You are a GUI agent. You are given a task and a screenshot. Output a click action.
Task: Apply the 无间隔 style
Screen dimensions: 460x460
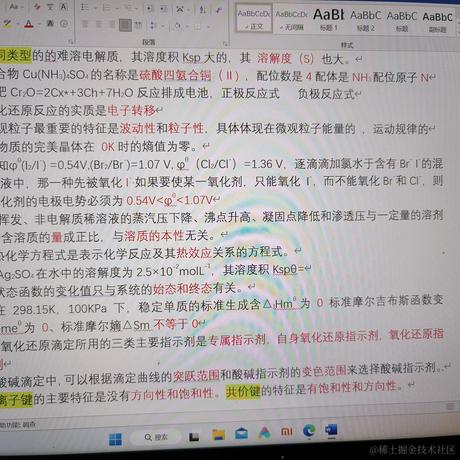tap(291, 19)
